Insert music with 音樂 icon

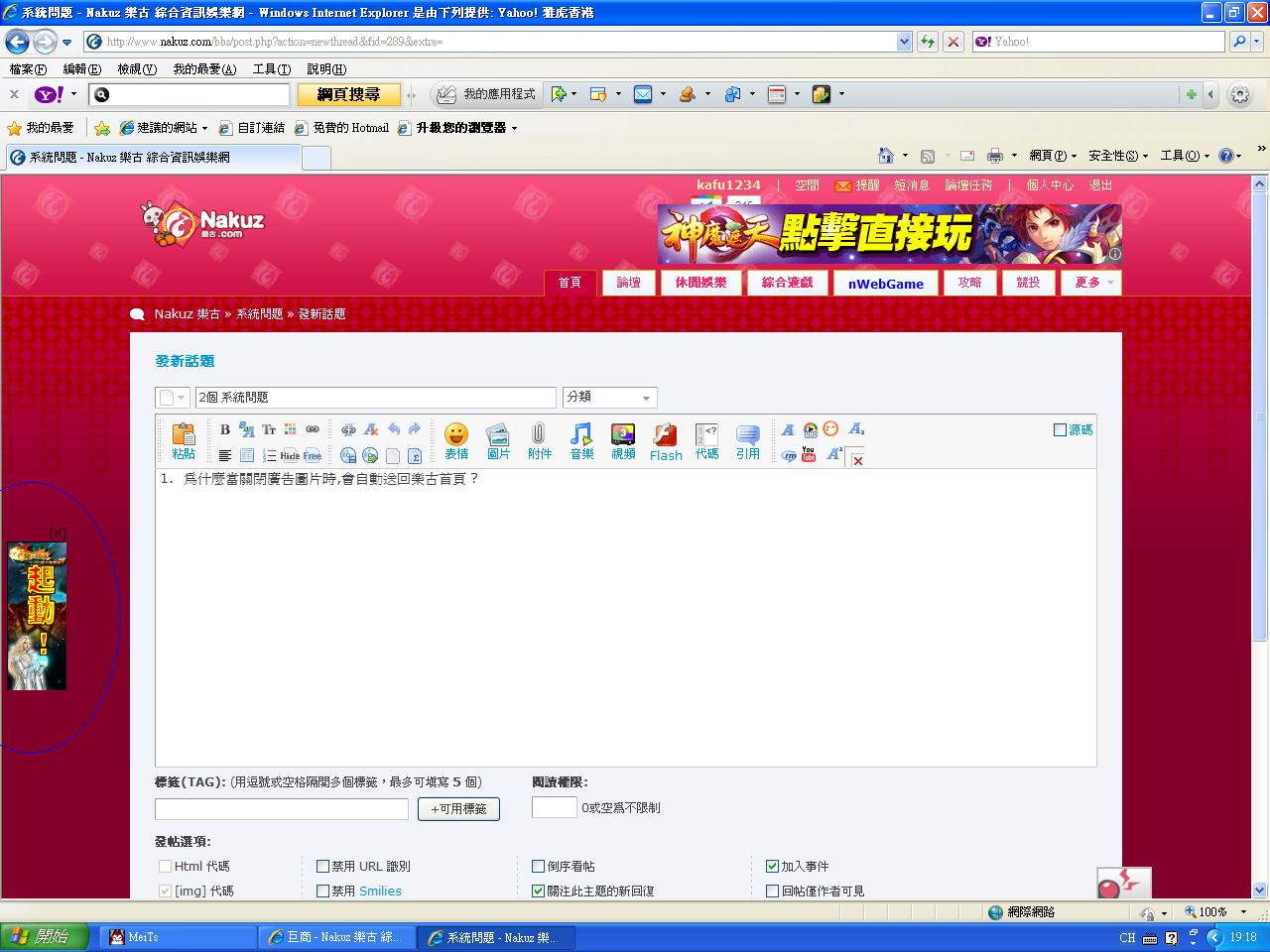click(581, 441)
